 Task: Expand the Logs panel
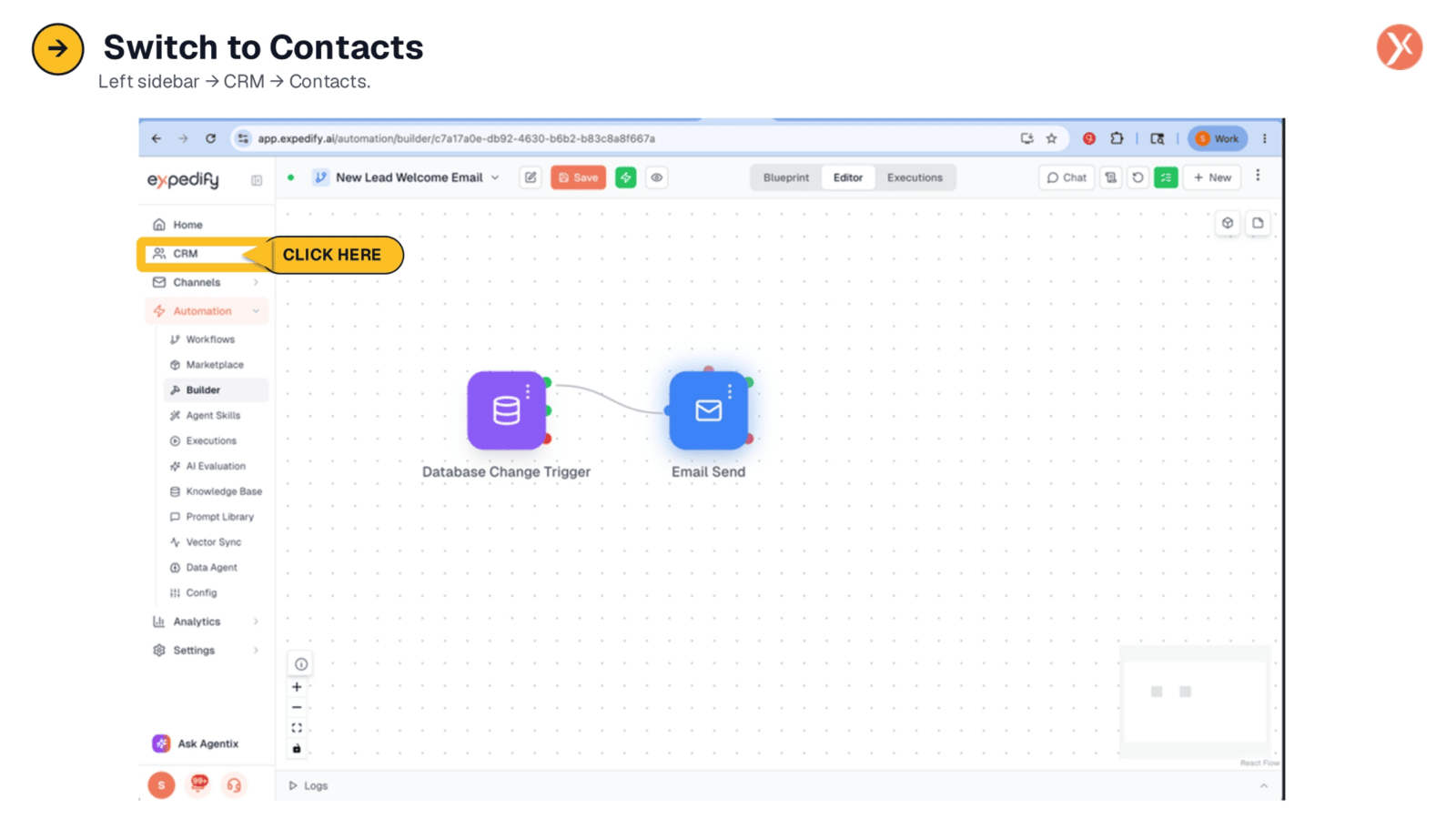point(308,785)
